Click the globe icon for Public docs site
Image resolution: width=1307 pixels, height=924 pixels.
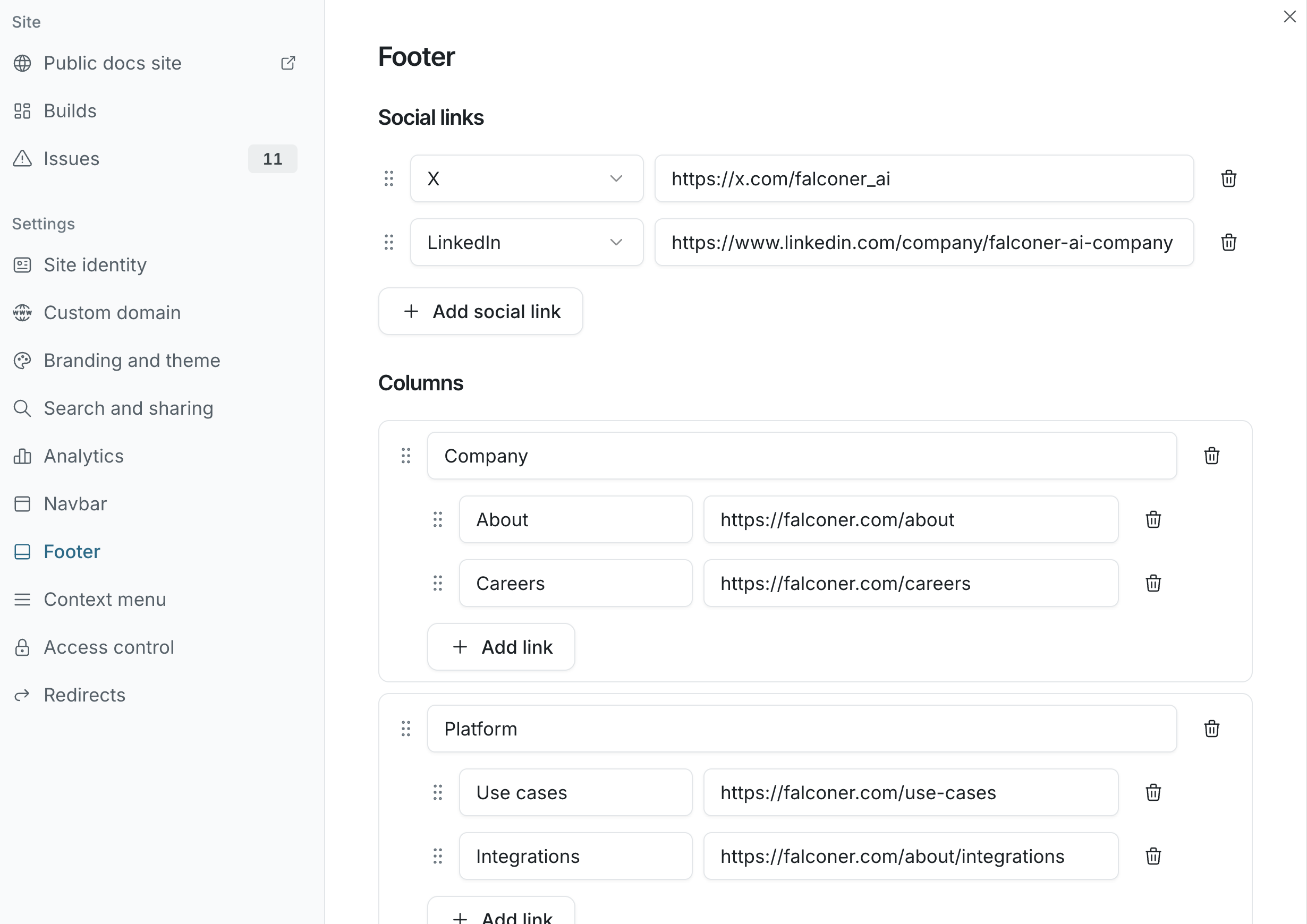(x=22, y=63)
